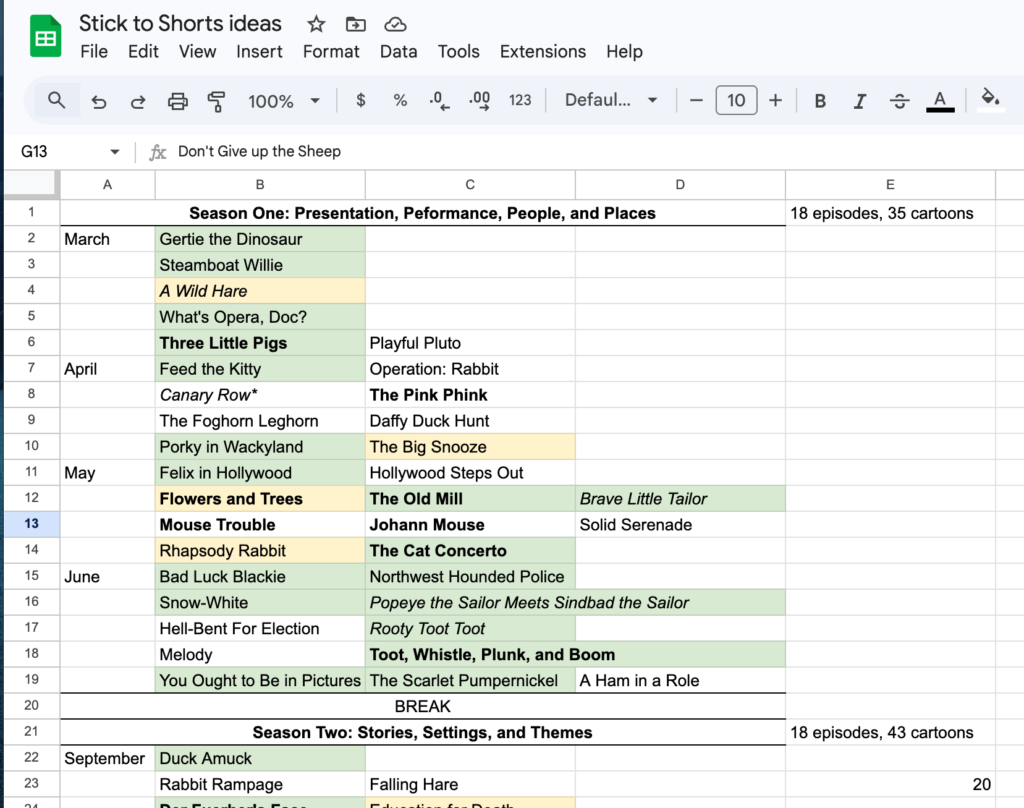Increase decimal places
1024x808 pixels.
(480, 100)
